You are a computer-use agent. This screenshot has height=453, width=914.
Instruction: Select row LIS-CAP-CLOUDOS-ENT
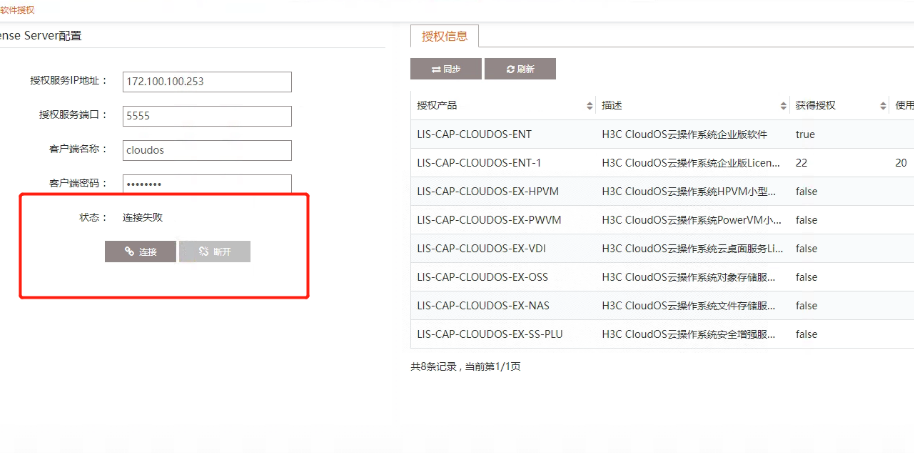(x=662, y=134)
